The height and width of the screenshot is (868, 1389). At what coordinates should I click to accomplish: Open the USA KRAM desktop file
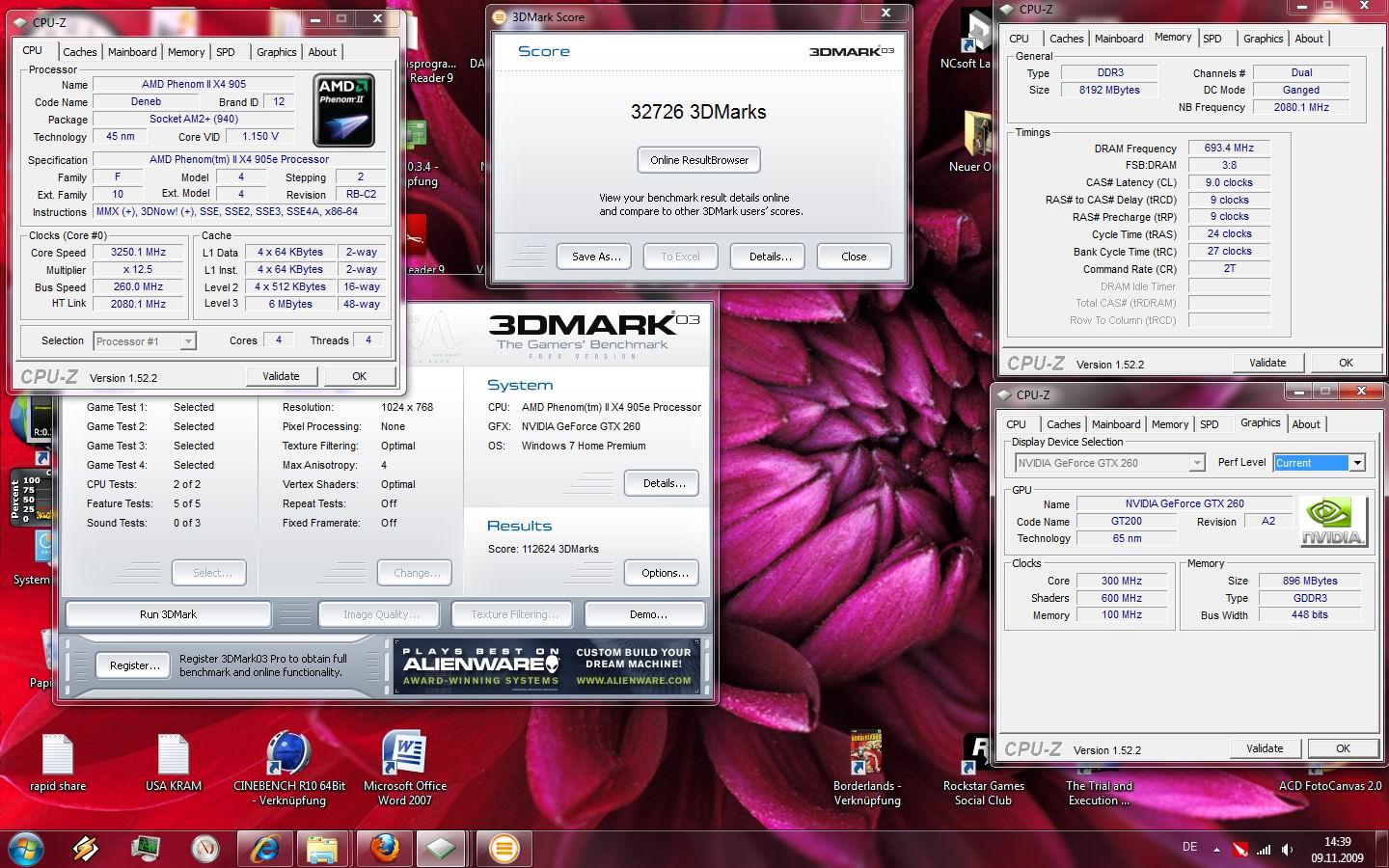tap(174, 762)
